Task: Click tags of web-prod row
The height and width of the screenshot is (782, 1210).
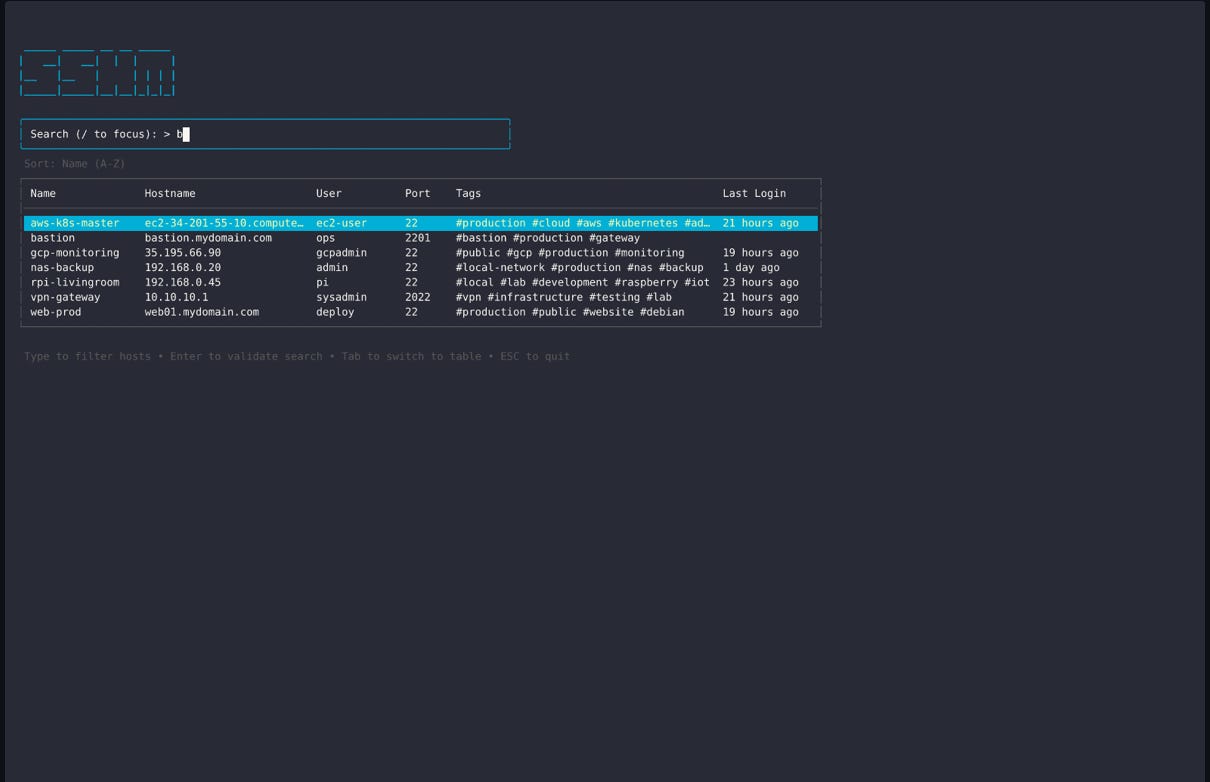Action: pyautogui.click(x=570, y=312)
